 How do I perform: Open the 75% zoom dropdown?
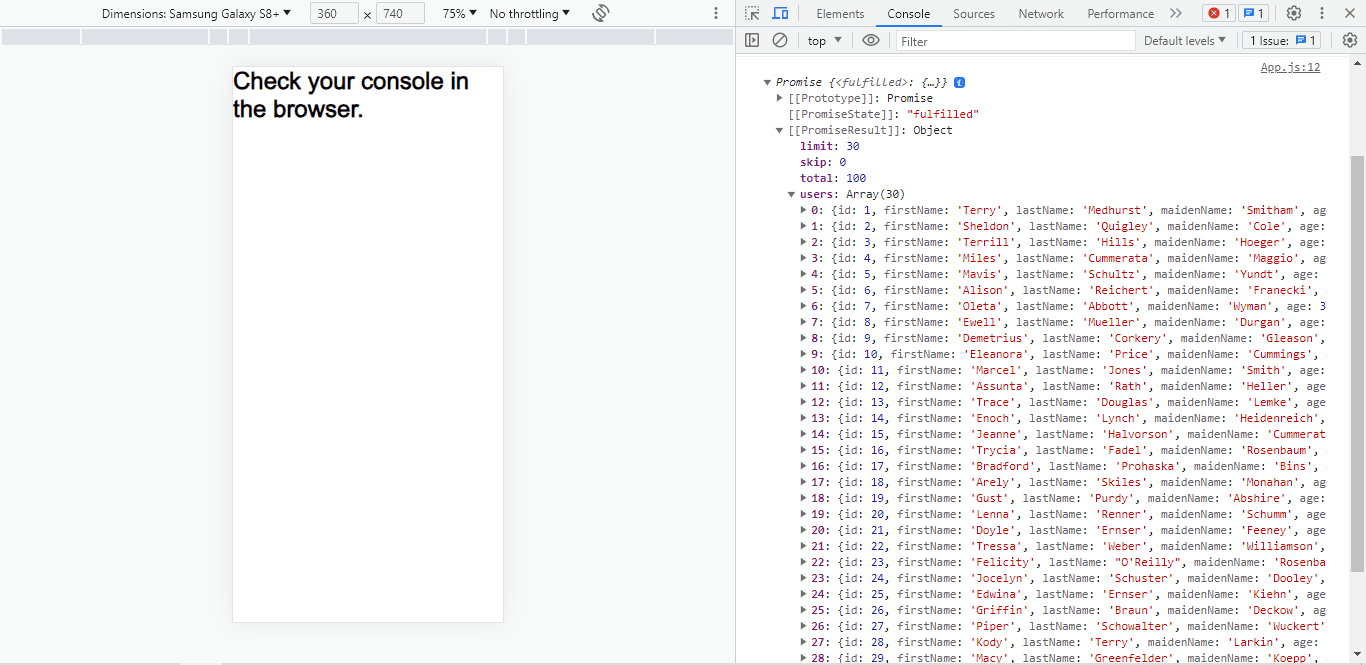459,14
